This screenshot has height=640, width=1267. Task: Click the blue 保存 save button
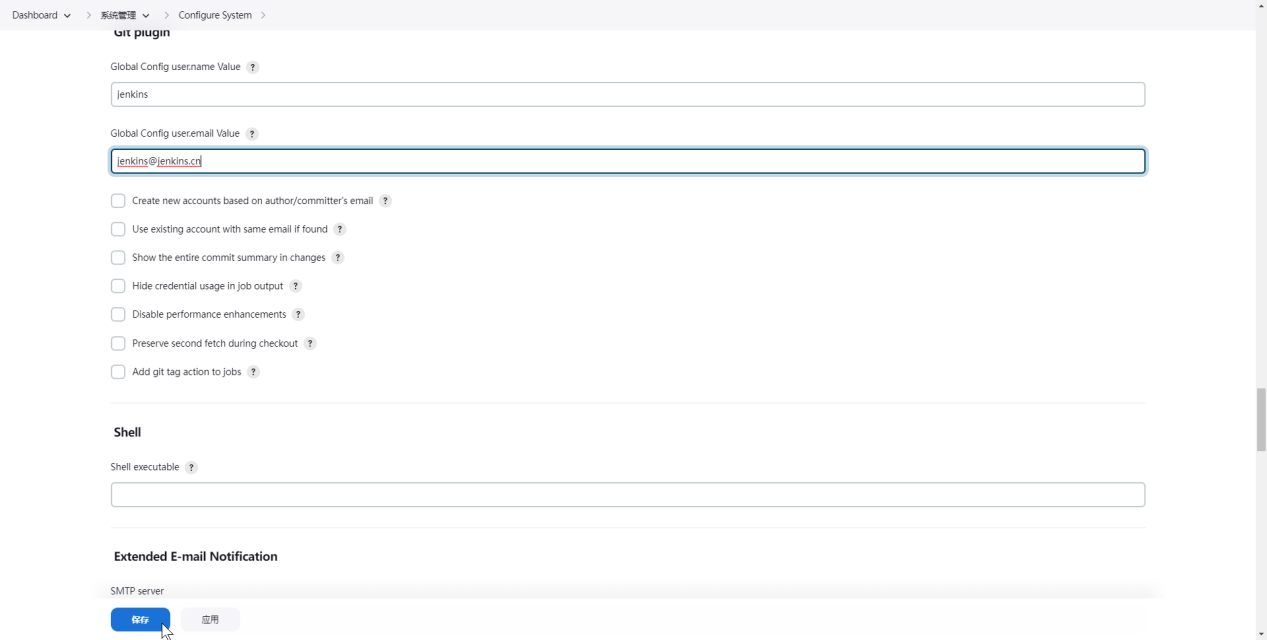tap(140, 620)
